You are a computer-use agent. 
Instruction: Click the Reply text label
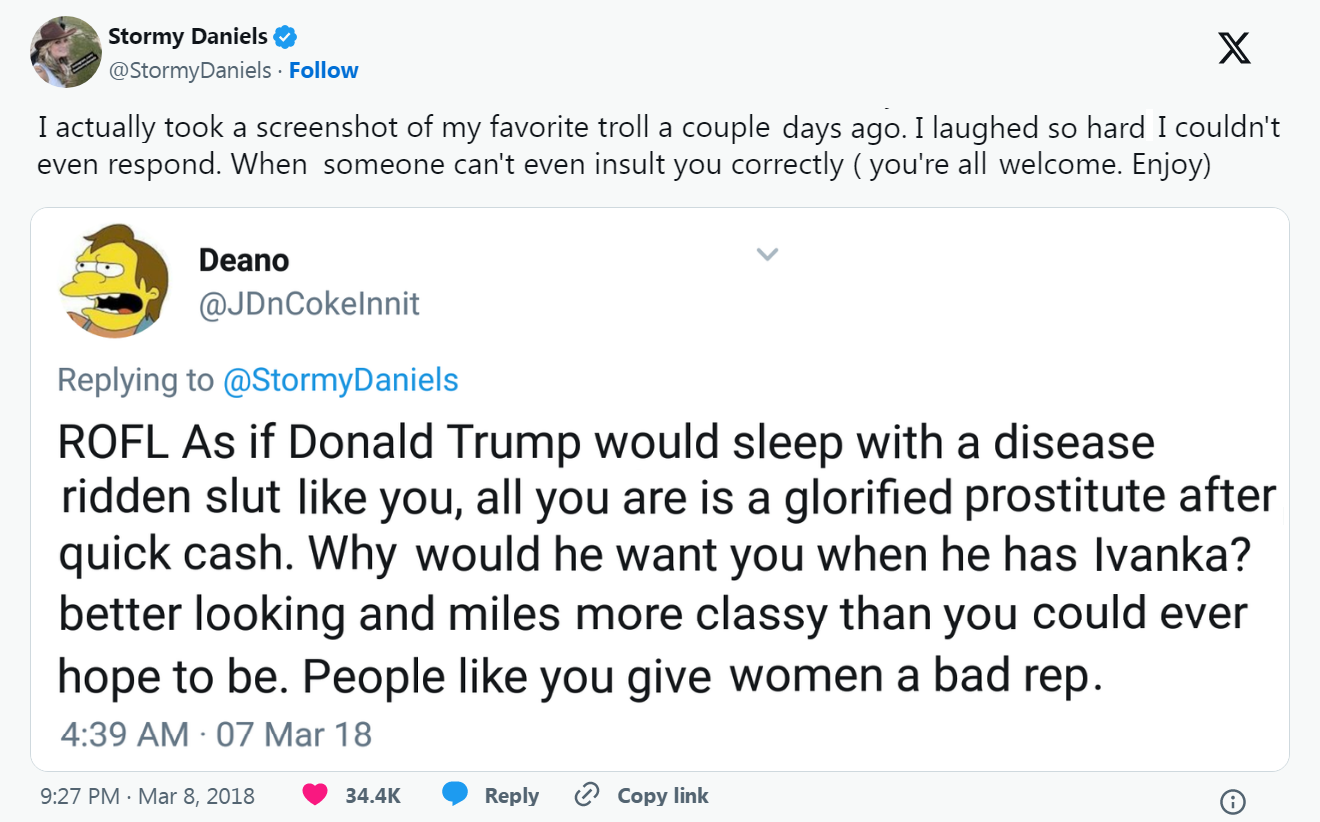coord(511,796)
